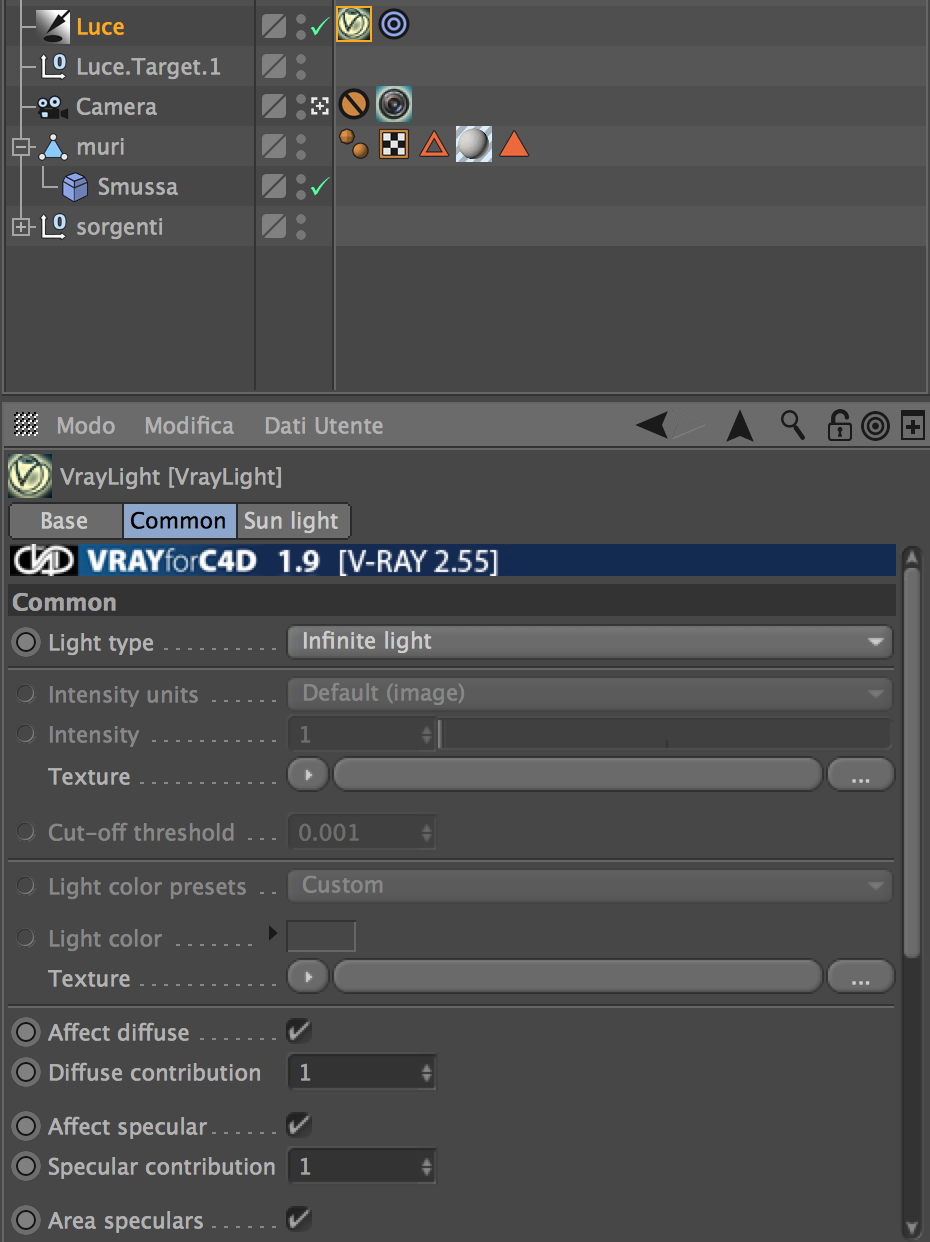930x1242 pixels.
Task: Collapse the muri tree node
Action: point(22,147)
